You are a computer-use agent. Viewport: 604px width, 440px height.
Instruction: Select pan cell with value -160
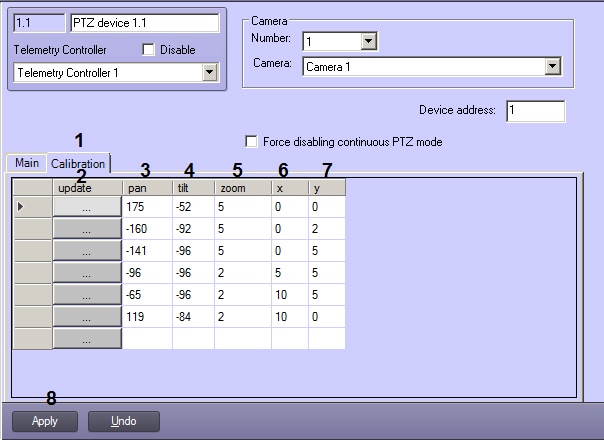coord(147,229)
